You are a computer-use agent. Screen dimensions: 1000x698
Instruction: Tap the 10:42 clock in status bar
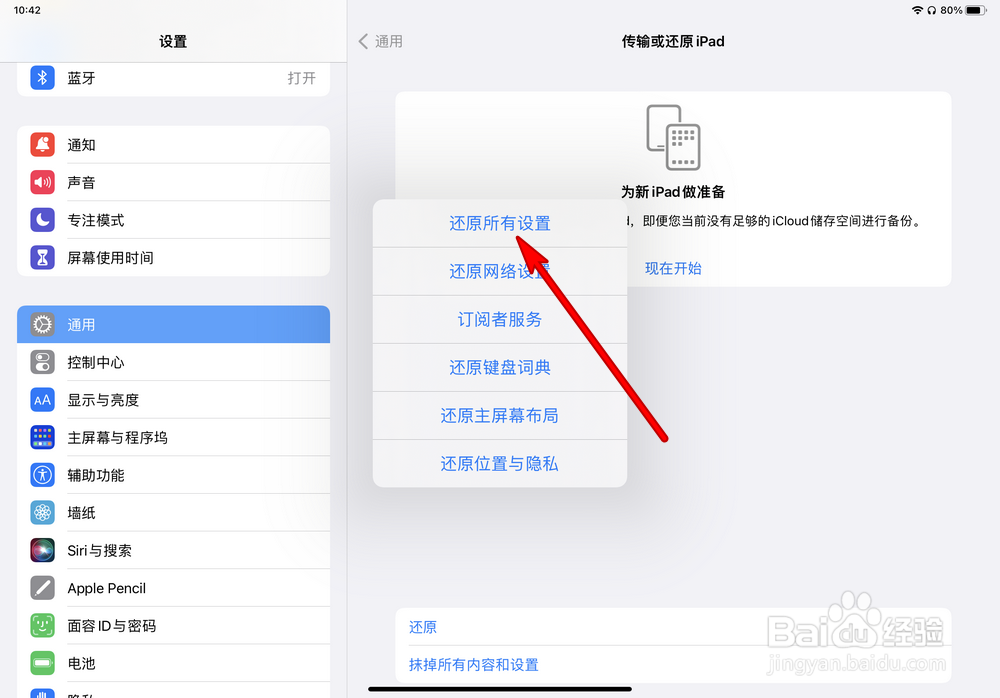coord(27,10)
